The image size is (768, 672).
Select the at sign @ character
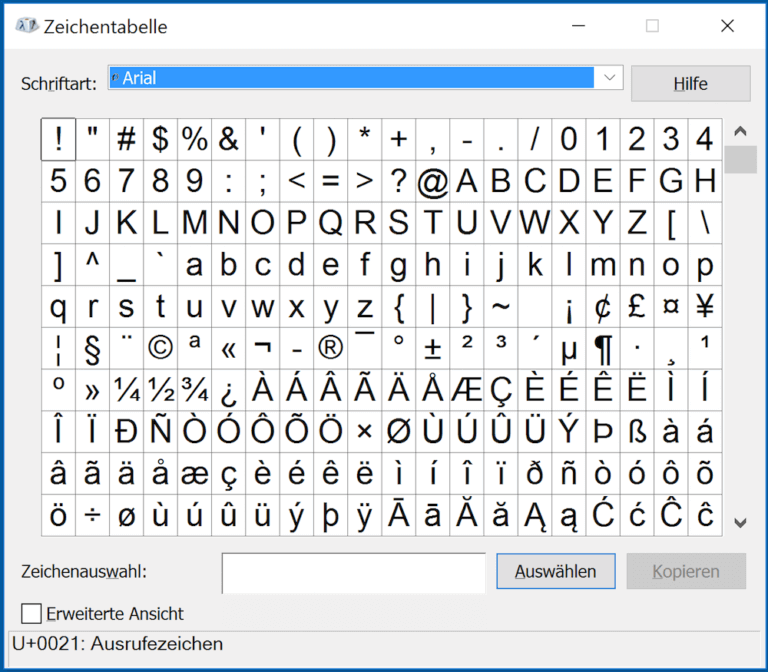click(x=432, y=181)
